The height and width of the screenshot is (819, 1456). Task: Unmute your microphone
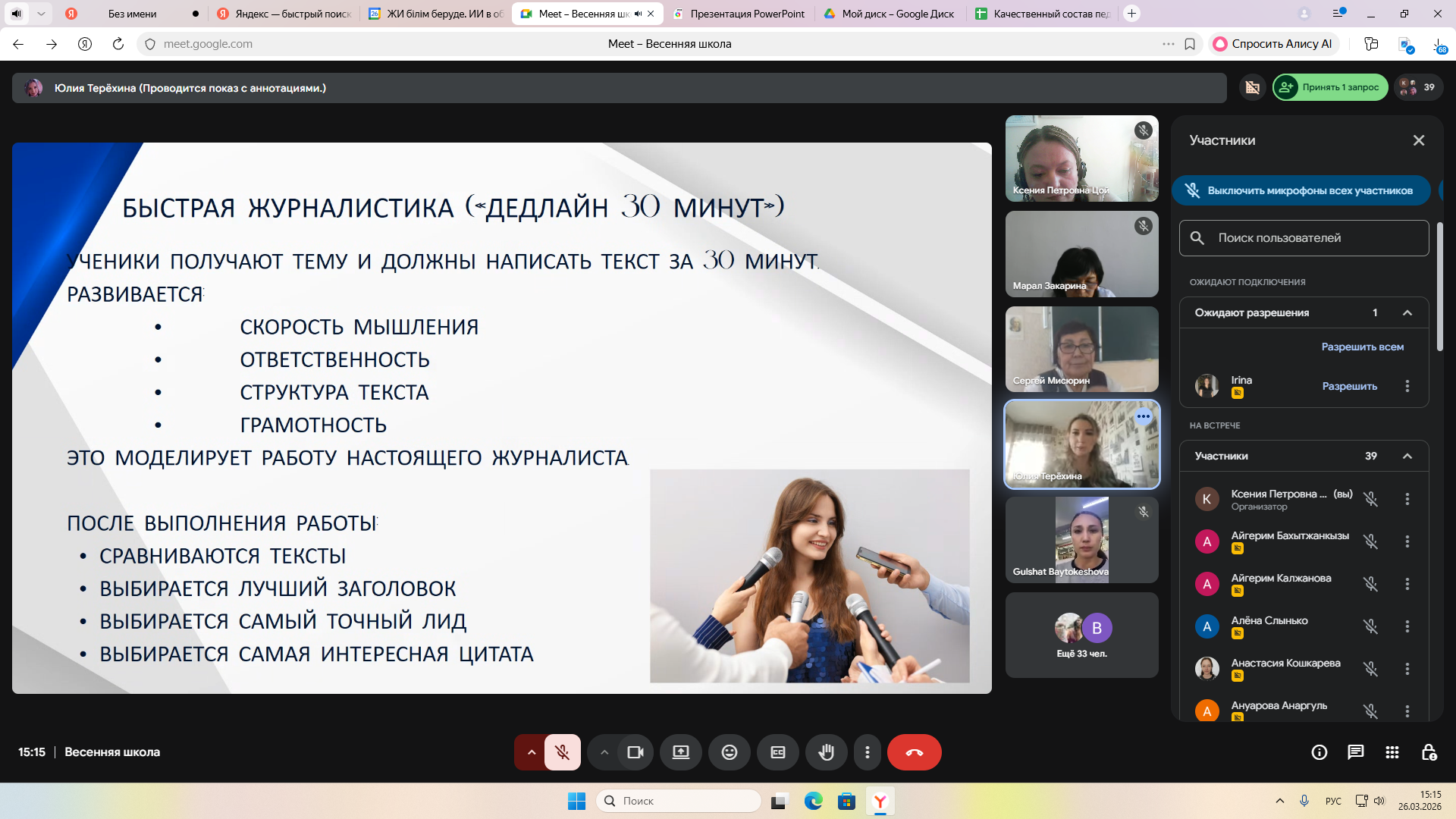point(562,752)
